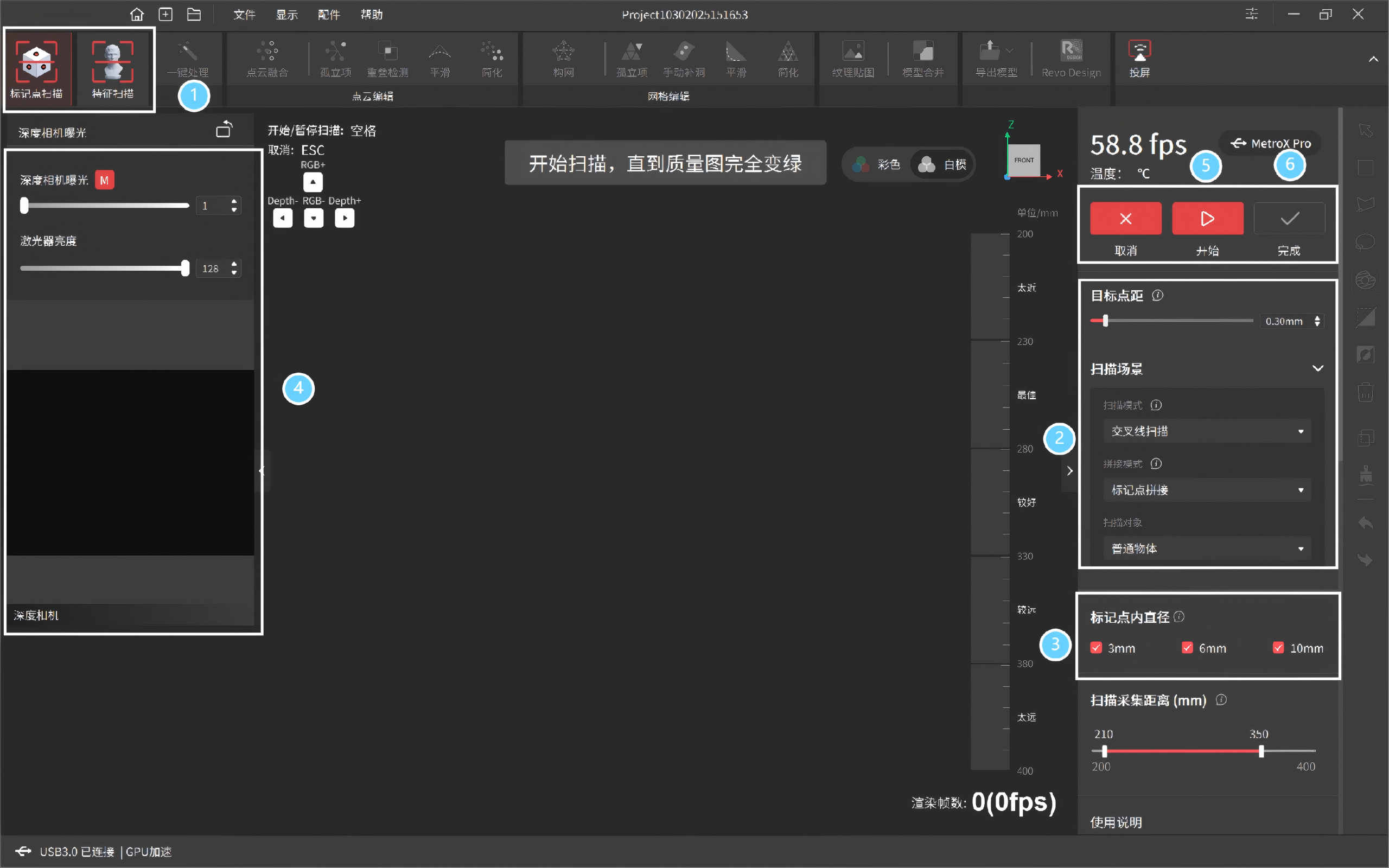
Task: Click the RGB+ up arrow button
Action: (x=313, y=182)
